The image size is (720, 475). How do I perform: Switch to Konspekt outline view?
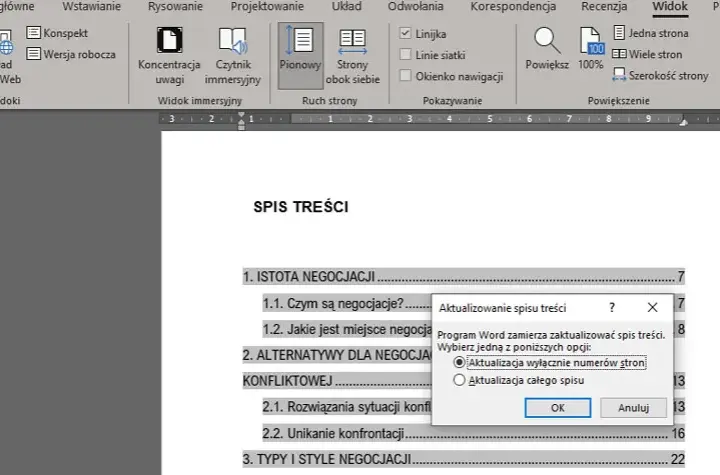pyautogui.click(x=57, y=33)
